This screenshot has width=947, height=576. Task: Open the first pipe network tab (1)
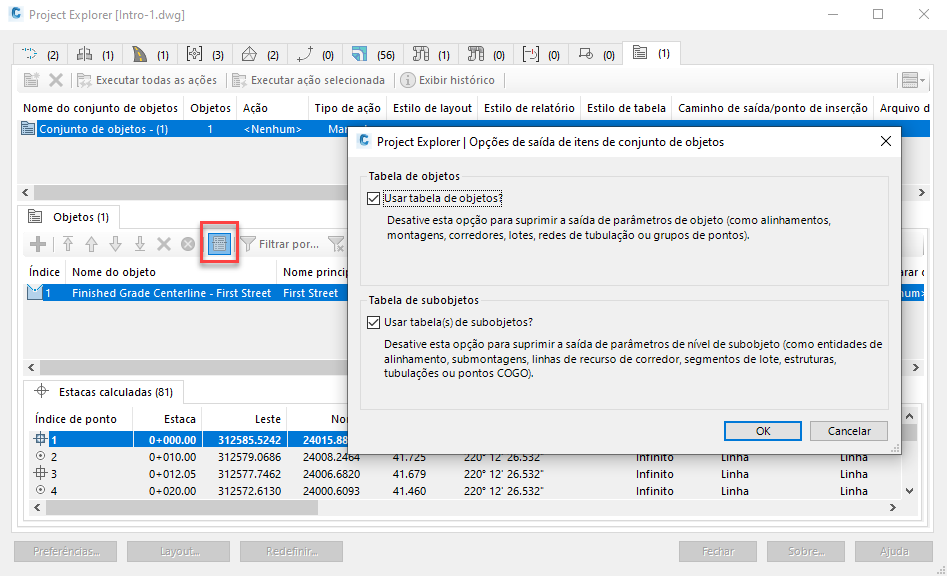click(x=431, y=54)
